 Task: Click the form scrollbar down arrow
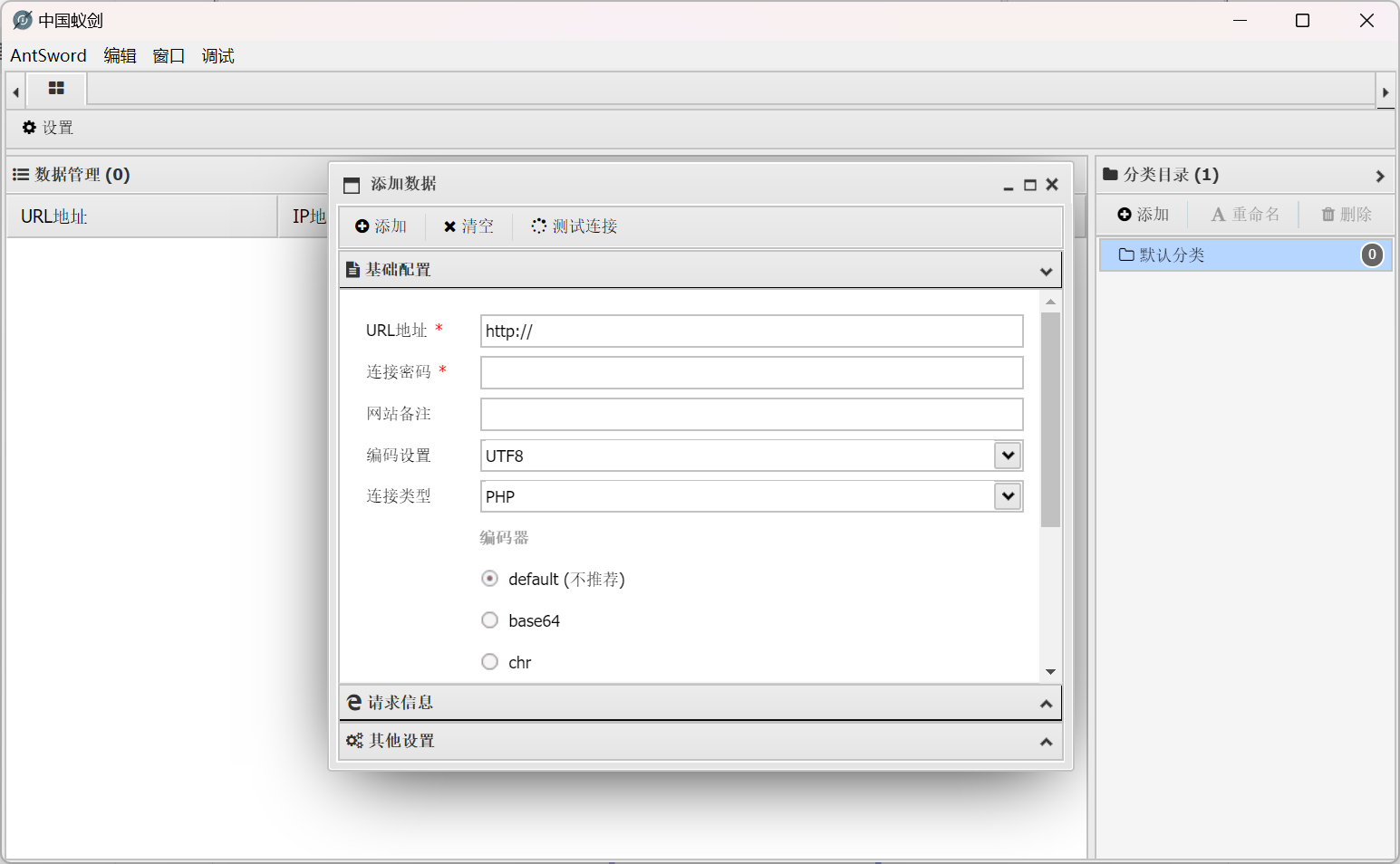(1050, 672)
